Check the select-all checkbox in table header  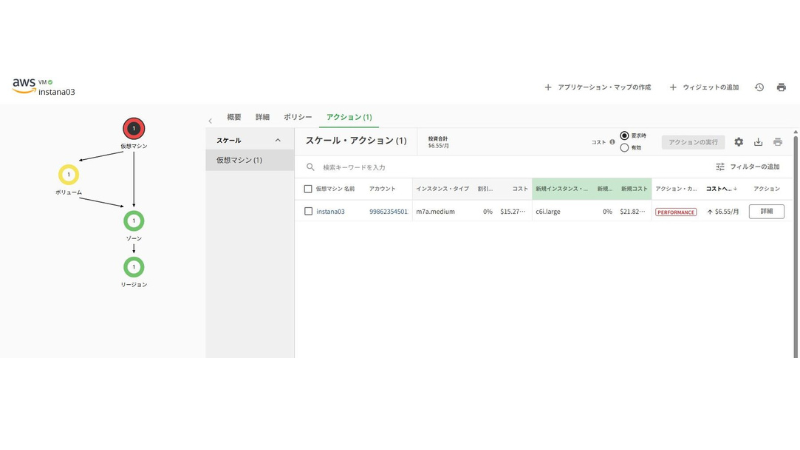308,188
